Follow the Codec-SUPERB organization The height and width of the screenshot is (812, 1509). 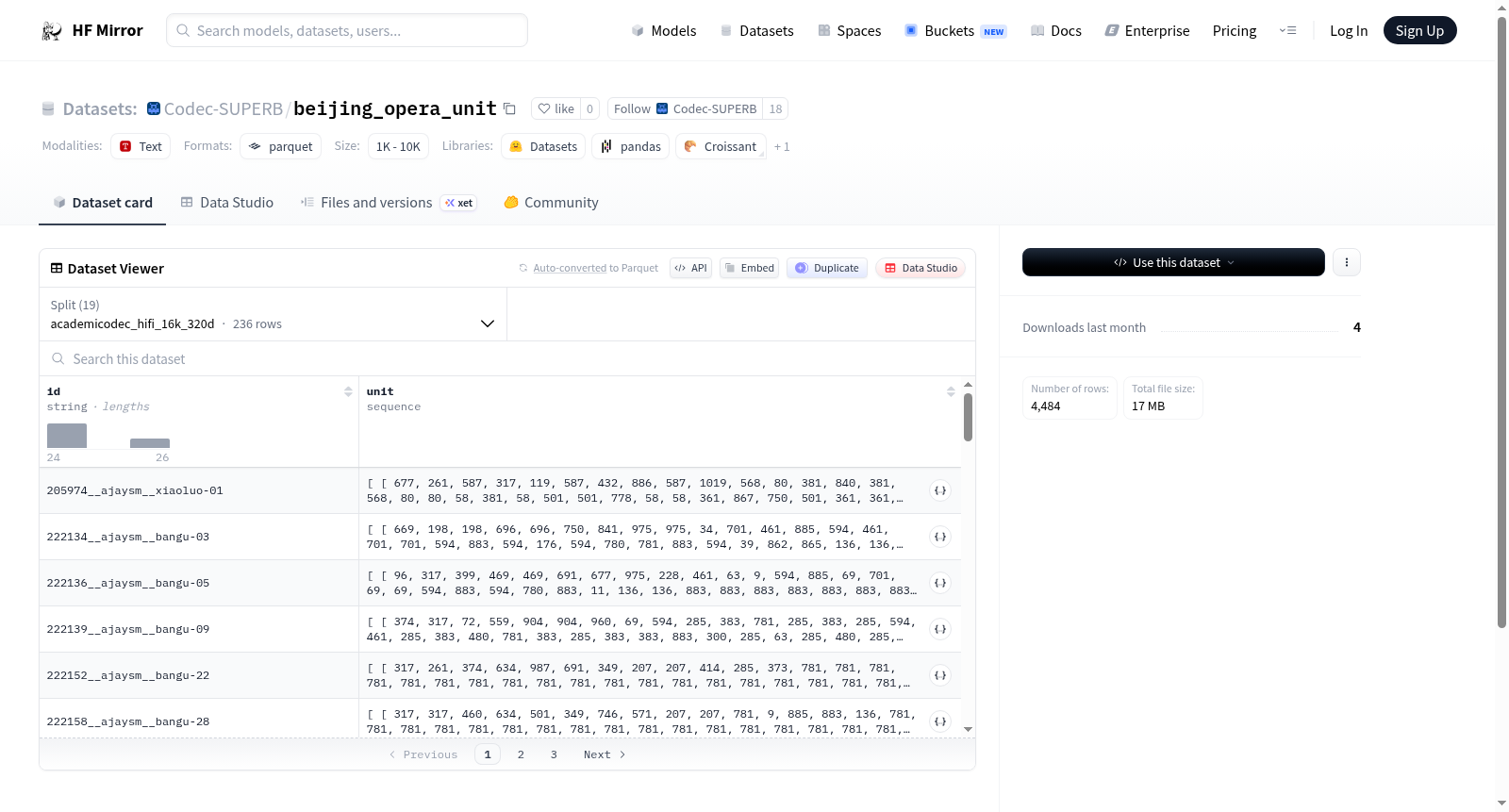[x=685, y=108]
